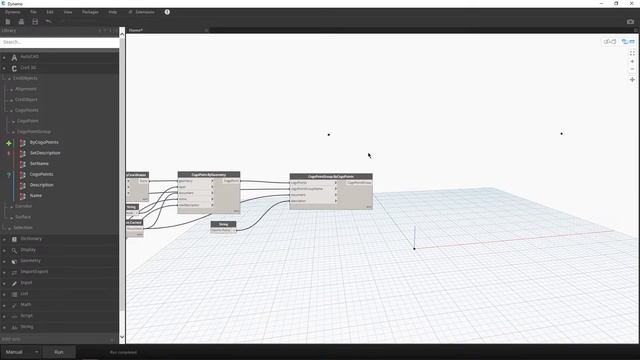
Task: Expand the CogoPoint subitem
Action: 13,122
